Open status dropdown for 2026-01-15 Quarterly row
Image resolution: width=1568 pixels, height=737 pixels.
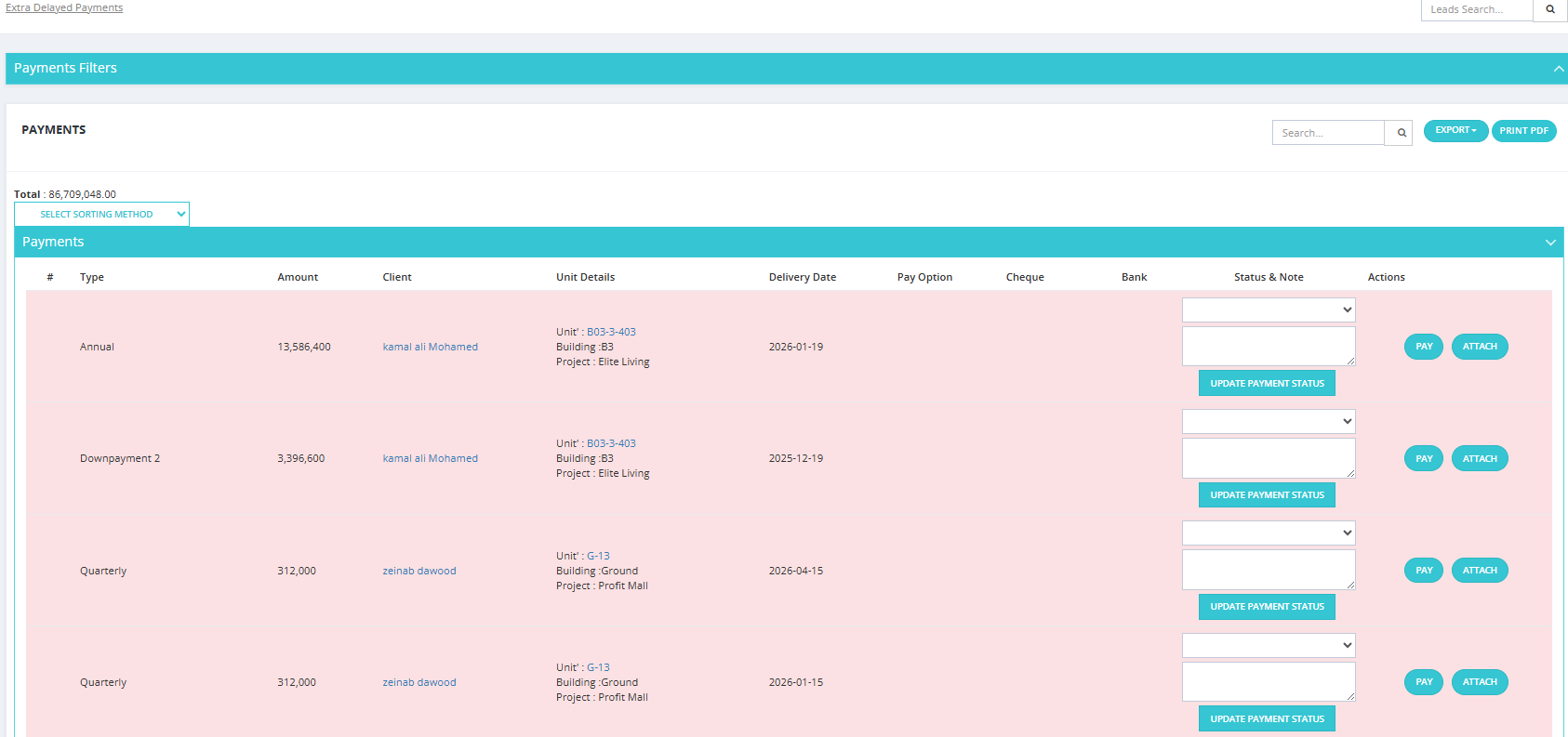pos(1269,645)
